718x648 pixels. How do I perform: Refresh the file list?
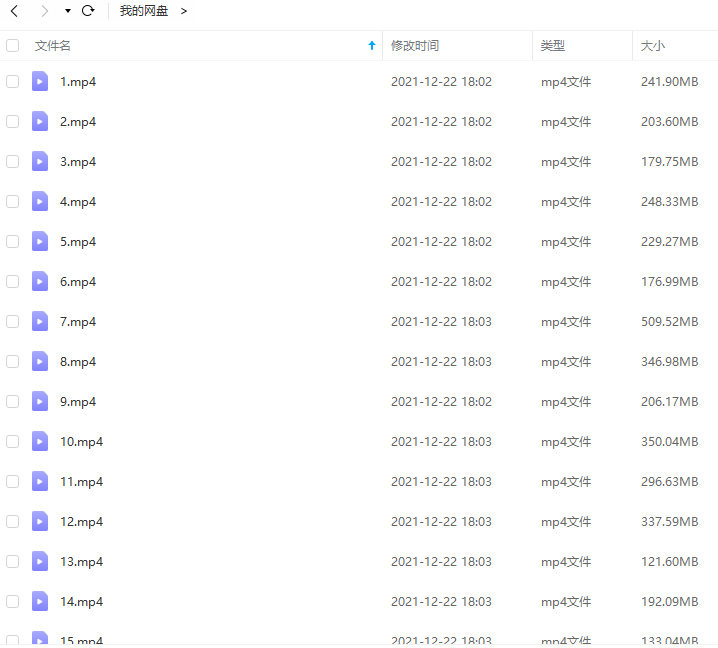click(x=88, y=11)
